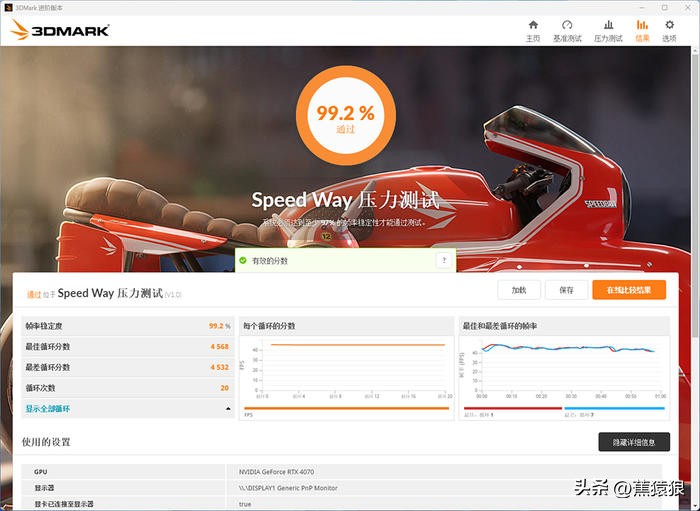Viewport: 700px width, 511px height.
Task: Click the 显卡已连接至显示器 row label
Action: point(64,504)
